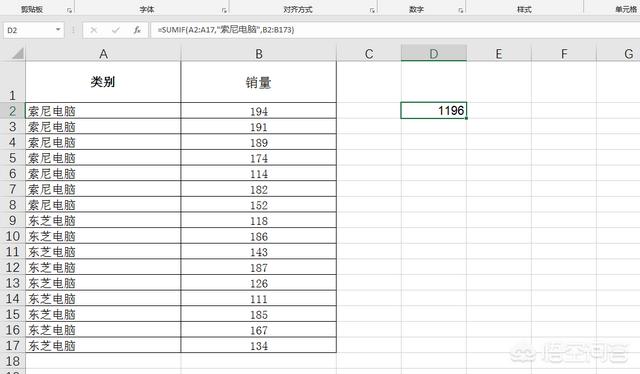
Task: Click the cell with value 185
Action: tap(259, 314)
